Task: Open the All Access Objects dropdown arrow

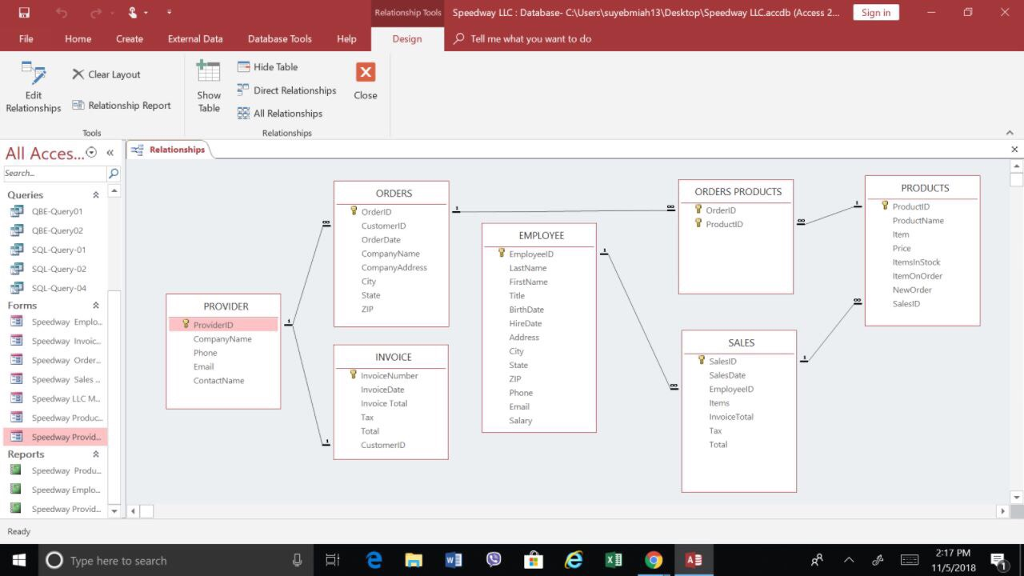Action: point(91,153)
